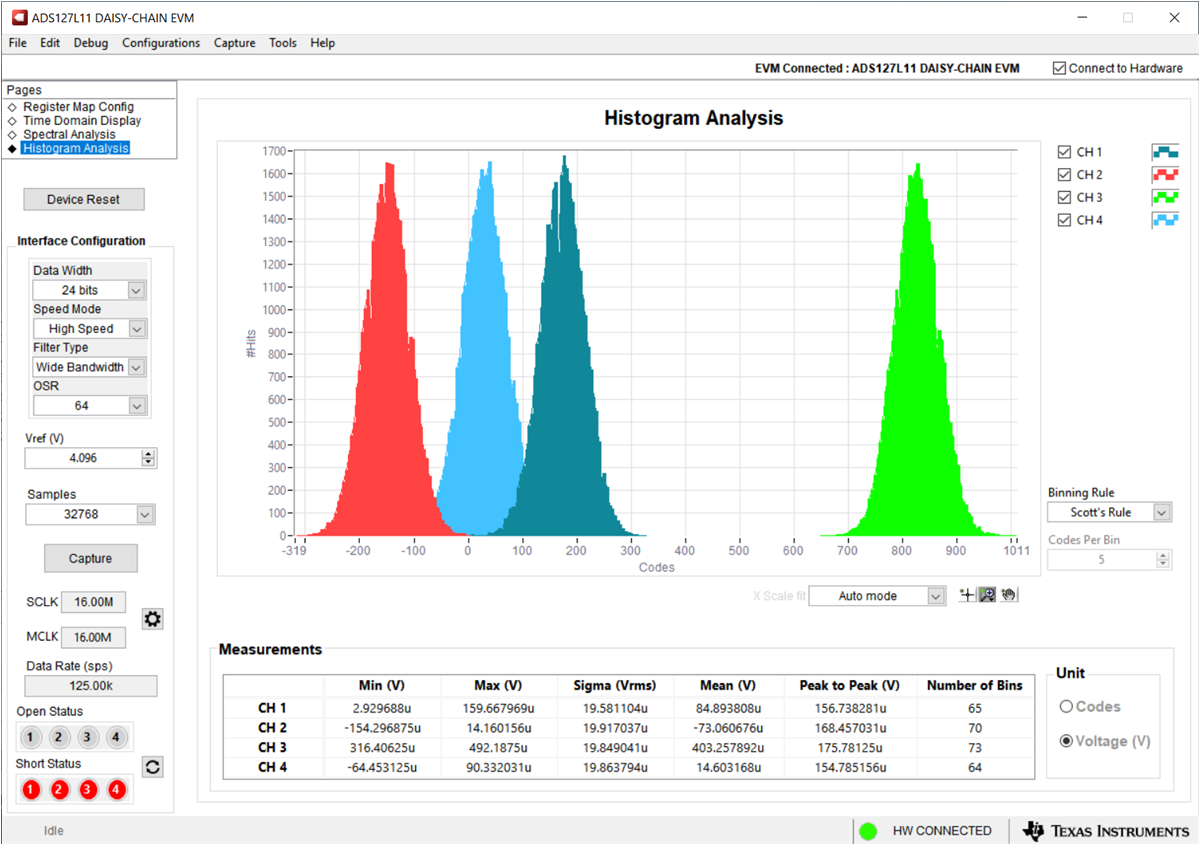Open the Capture menu in menu bar
The image size is (1200, 845).
234,43
